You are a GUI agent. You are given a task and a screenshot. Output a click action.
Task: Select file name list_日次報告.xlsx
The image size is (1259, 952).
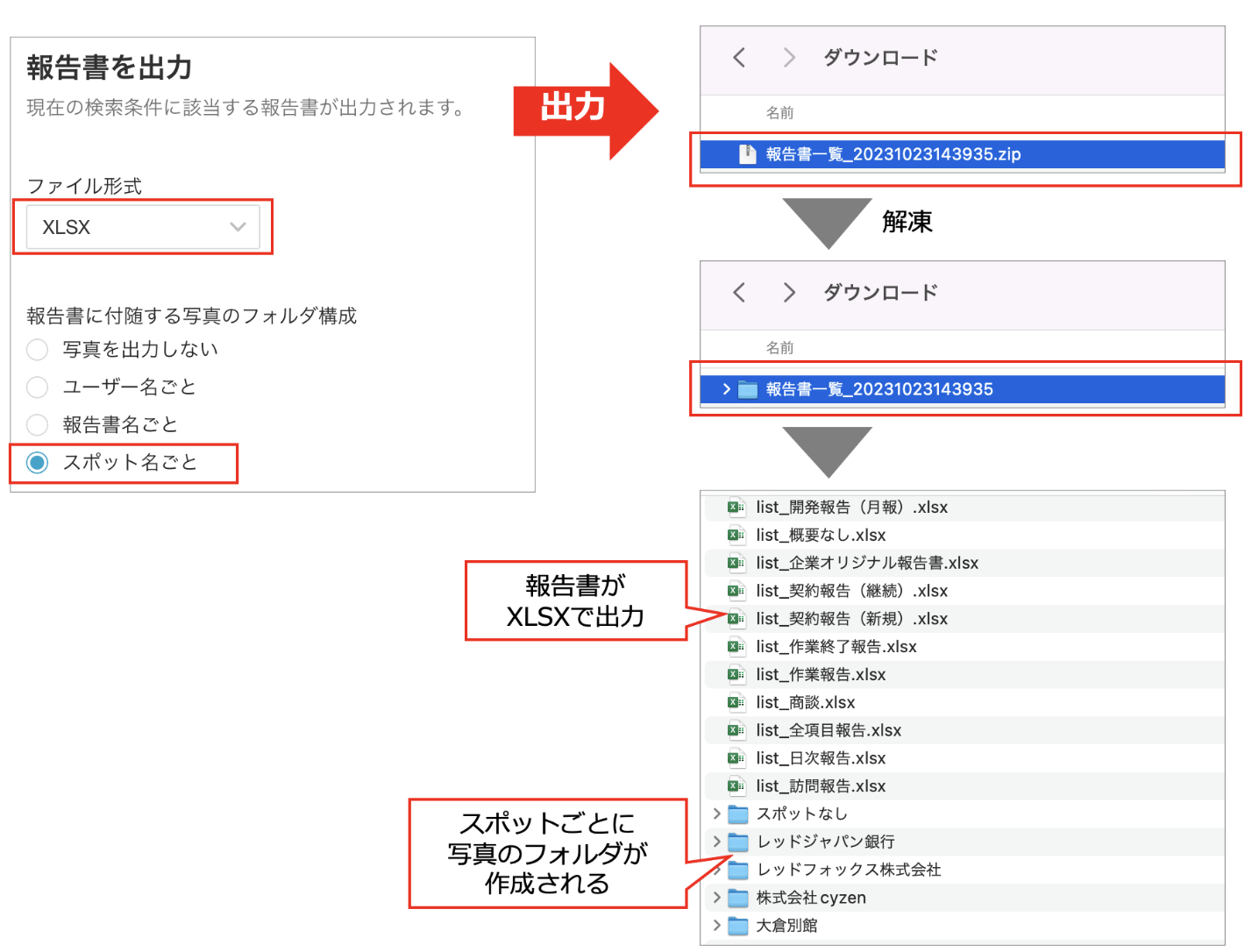point(822,758)
